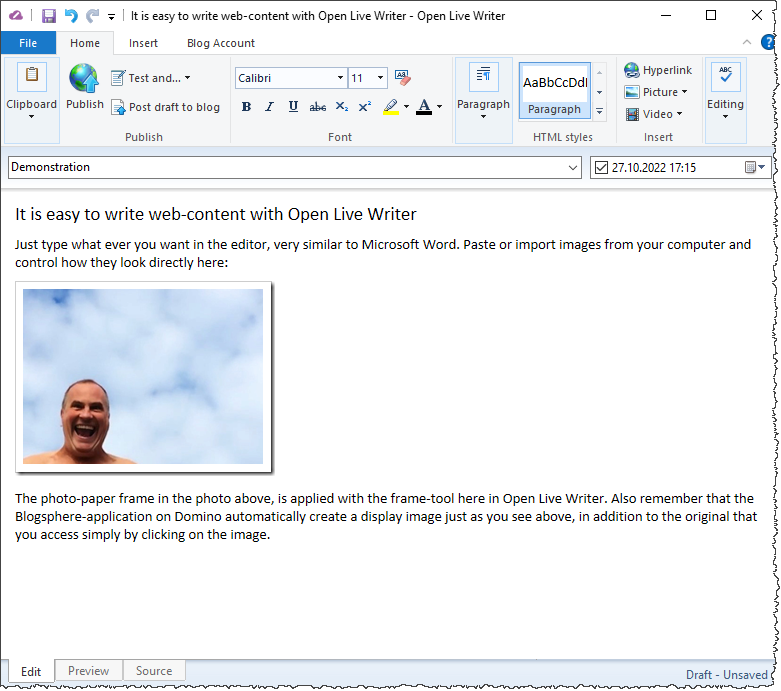The image size is (781, 691).
Task: Toggle Underline formatting
Action: pos(293,107)
